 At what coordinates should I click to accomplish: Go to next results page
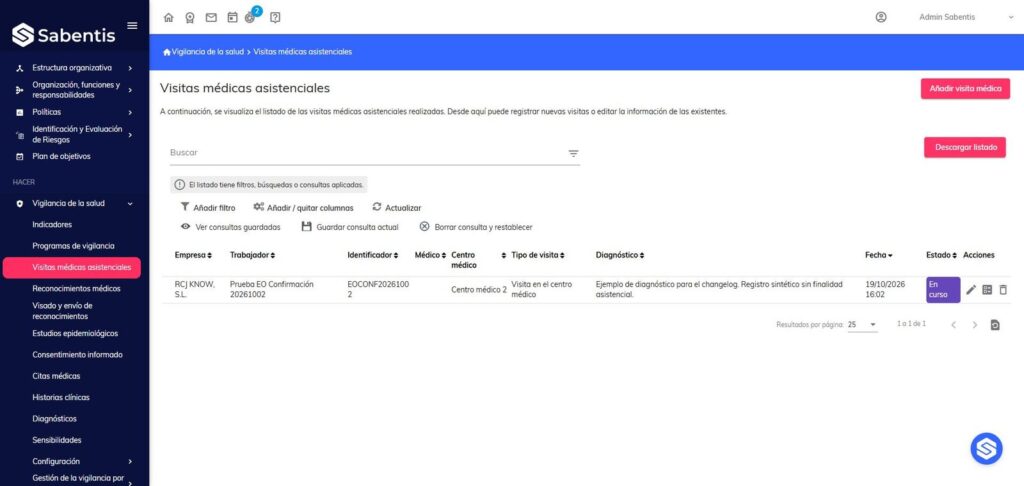[x=974, y=325]
